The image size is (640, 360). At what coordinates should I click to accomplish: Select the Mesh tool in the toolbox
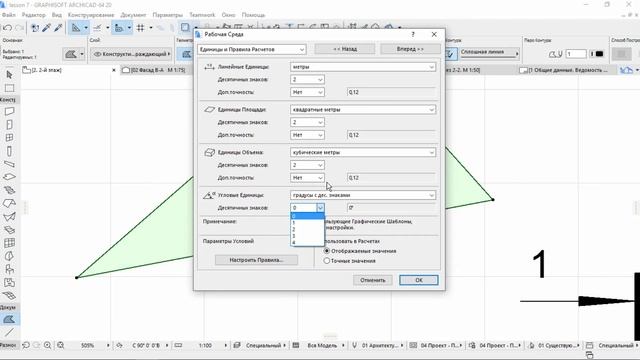tap(9, 296)
